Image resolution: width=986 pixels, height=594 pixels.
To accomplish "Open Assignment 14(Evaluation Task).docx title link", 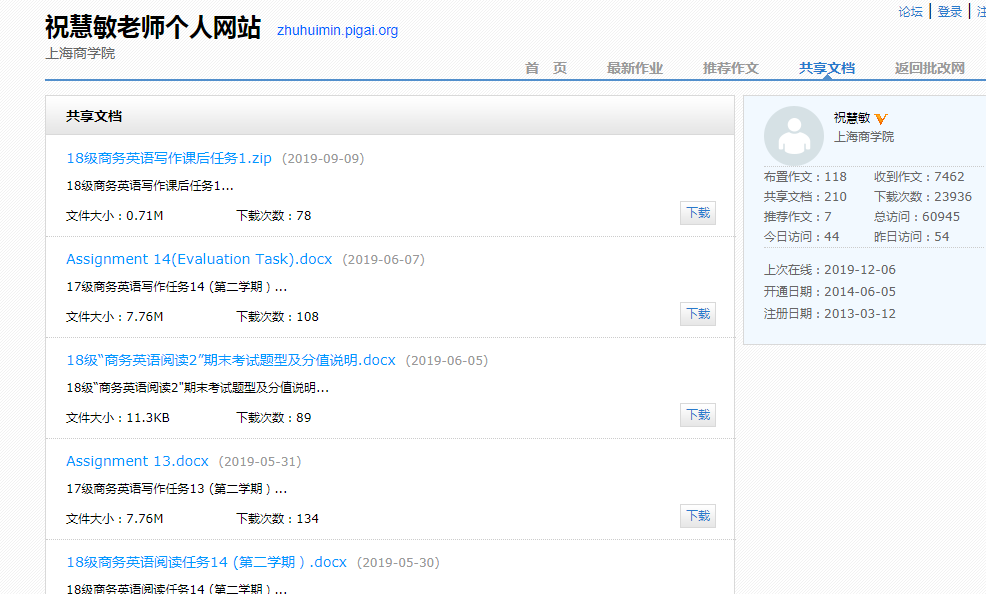I will (x=199, y=259).
